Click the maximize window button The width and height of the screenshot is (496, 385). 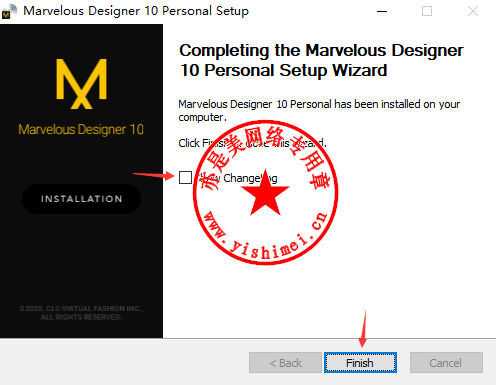click(427, 11)
